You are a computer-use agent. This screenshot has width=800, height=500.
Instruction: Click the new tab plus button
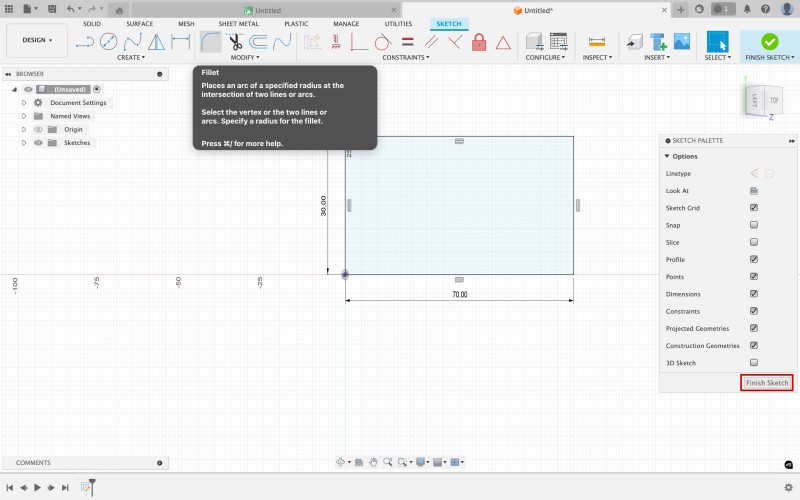coord(681,10)
